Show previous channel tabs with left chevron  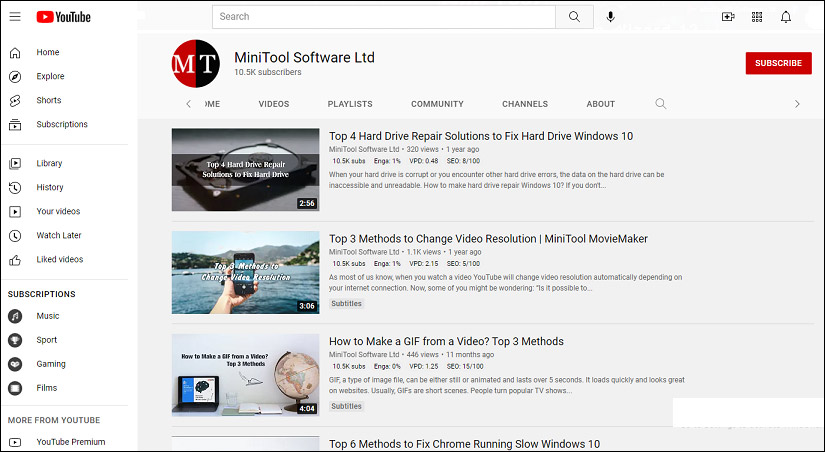pos(188,104)
